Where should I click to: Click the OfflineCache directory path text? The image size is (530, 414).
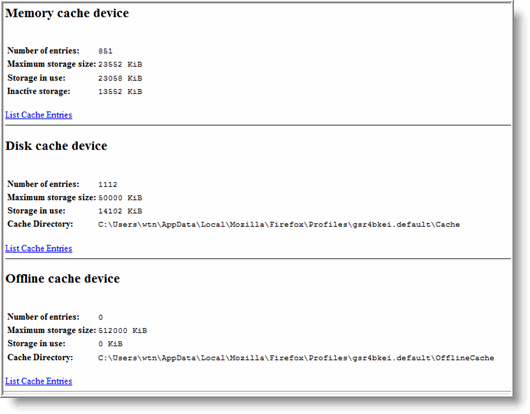point(296,358)
